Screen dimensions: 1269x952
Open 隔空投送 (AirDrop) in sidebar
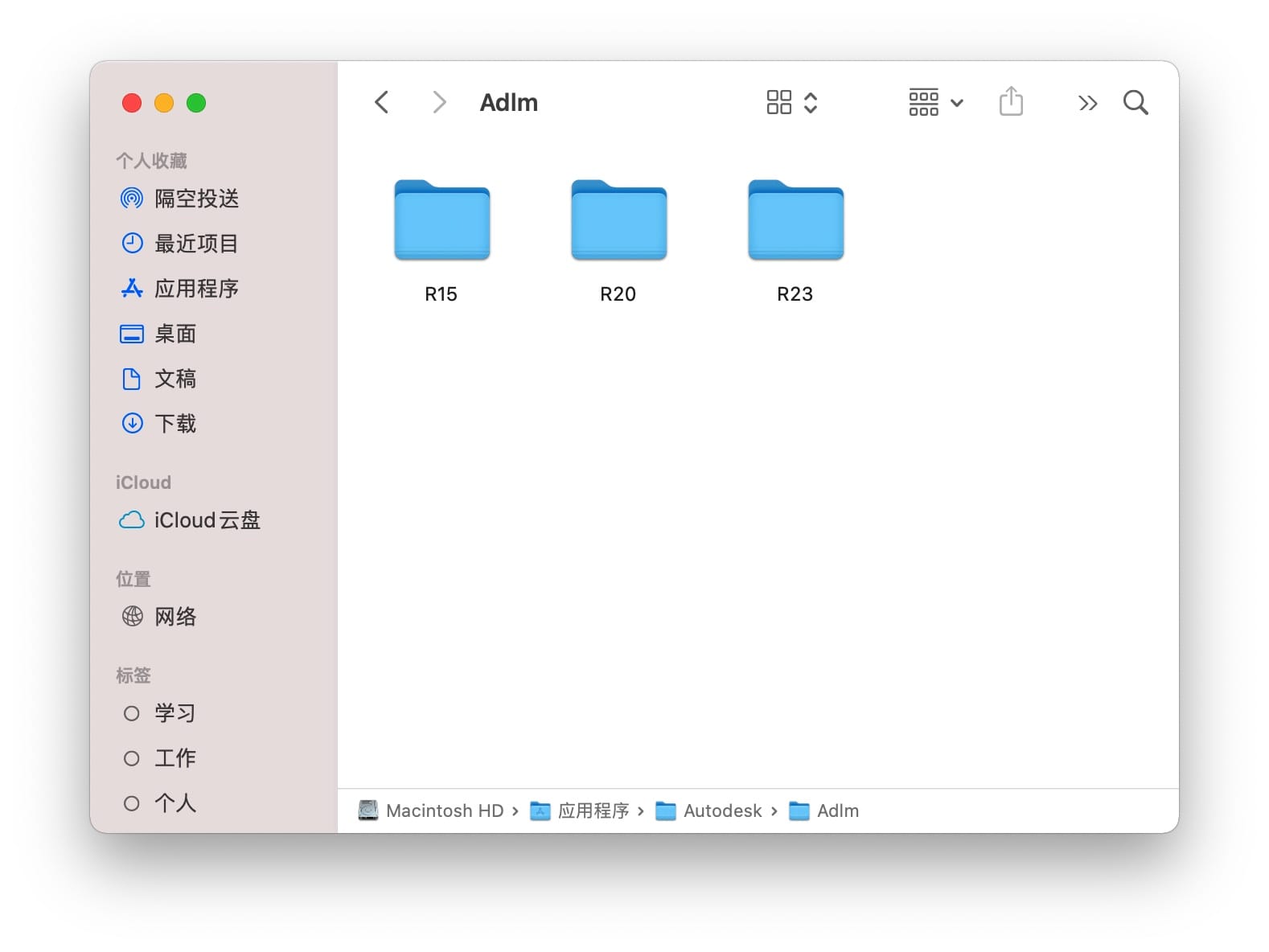pyautogui.click(x=195, y=199)
